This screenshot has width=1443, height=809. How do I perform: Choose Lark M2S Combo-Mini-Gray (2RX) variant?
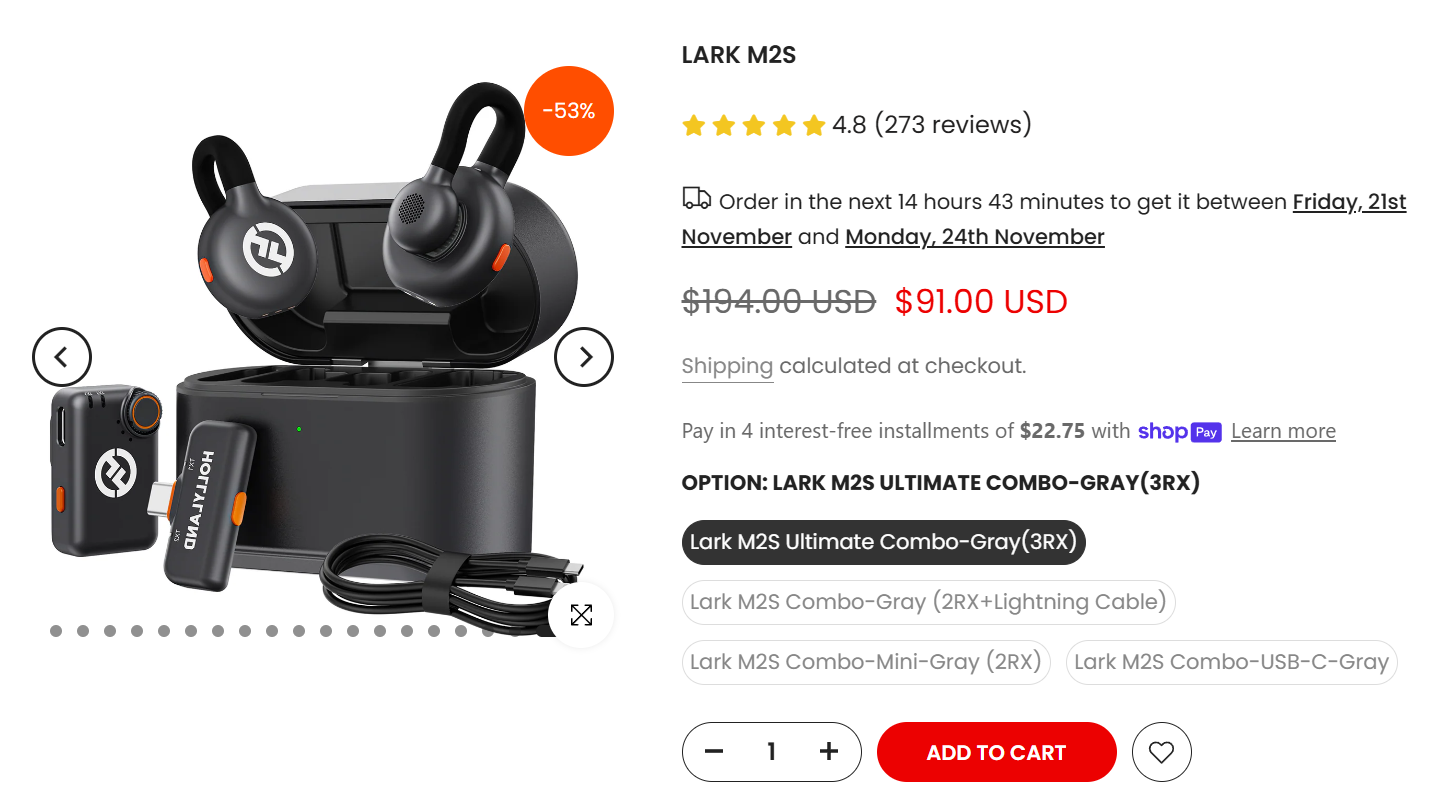(x=866, y=662)
